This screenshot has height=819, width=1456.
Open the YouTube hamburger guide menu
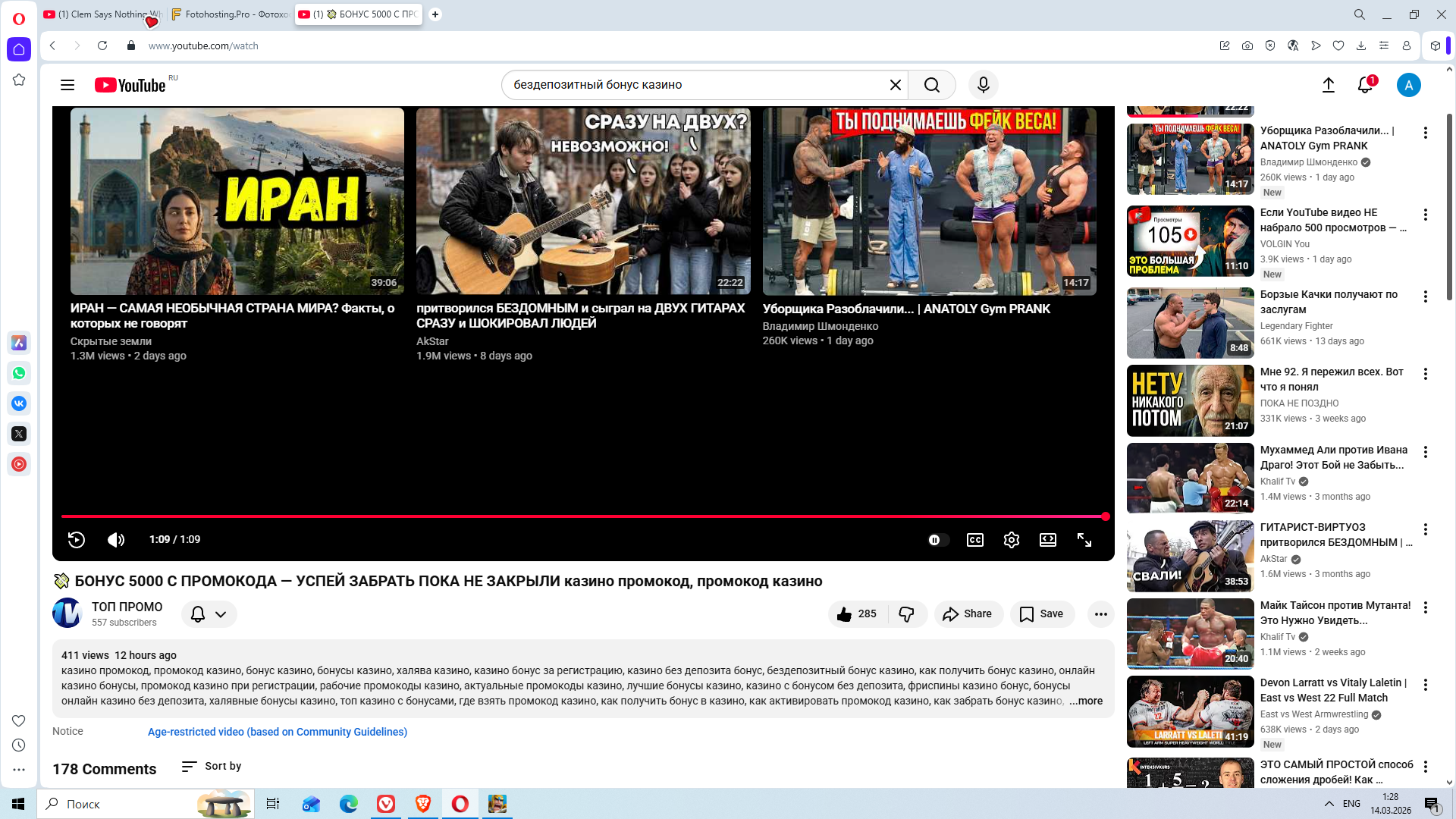pyautogui.click(x=67, y=85)
